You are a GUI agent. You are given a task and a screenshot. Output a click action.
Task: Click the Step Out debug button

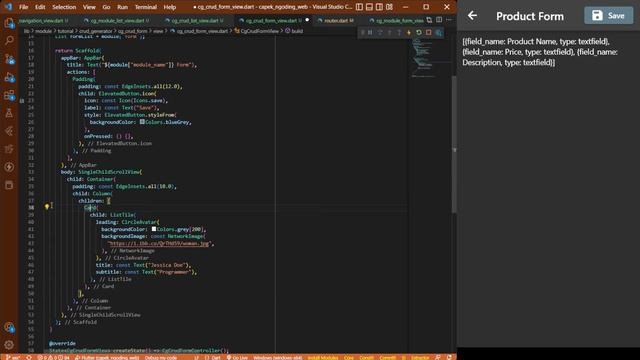click(x=399, y=32)
